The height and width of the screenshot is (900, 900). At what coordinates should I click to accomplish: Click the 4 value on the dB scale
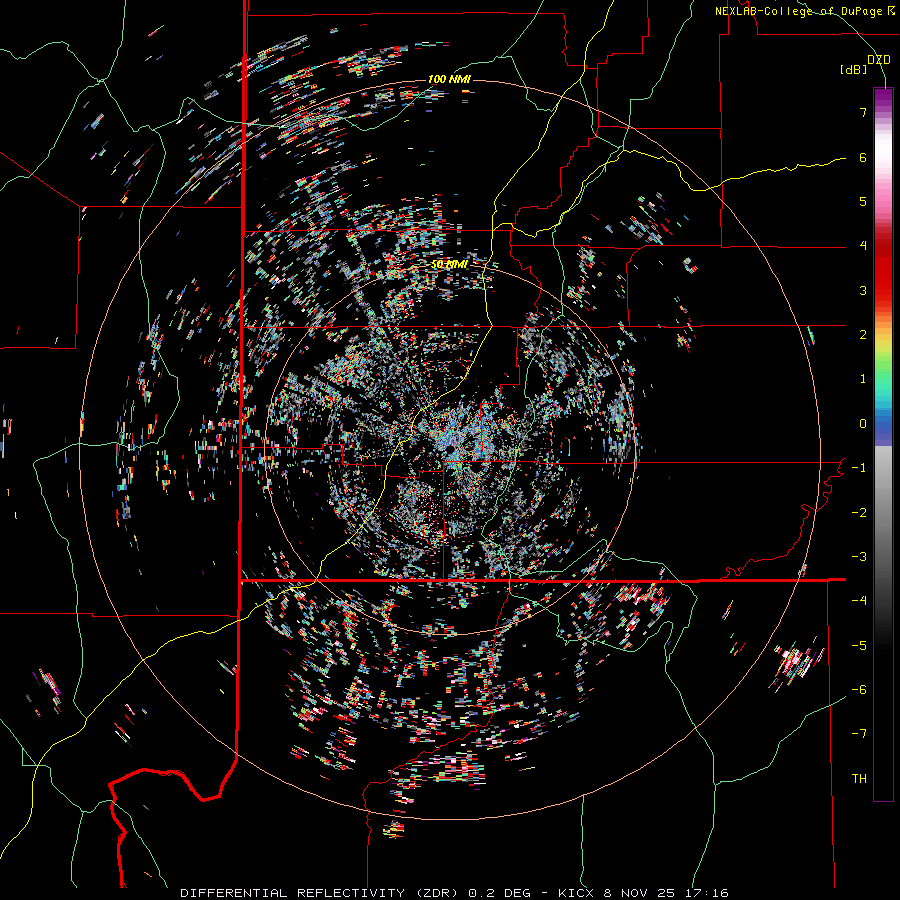click(x=863, y=246)
